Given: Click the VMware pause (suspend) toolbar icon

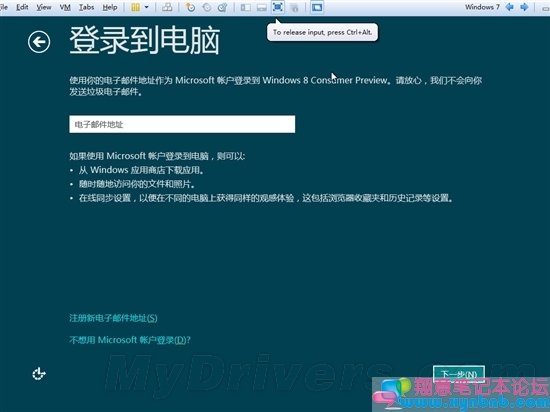Looking at the screenshot, I should [135, 7].
